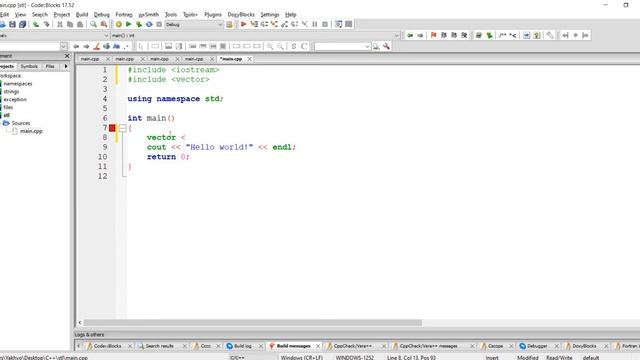The image size is (640, 360).
Task: Collapse the code fold marker on line 7
Action: [122, 128]
